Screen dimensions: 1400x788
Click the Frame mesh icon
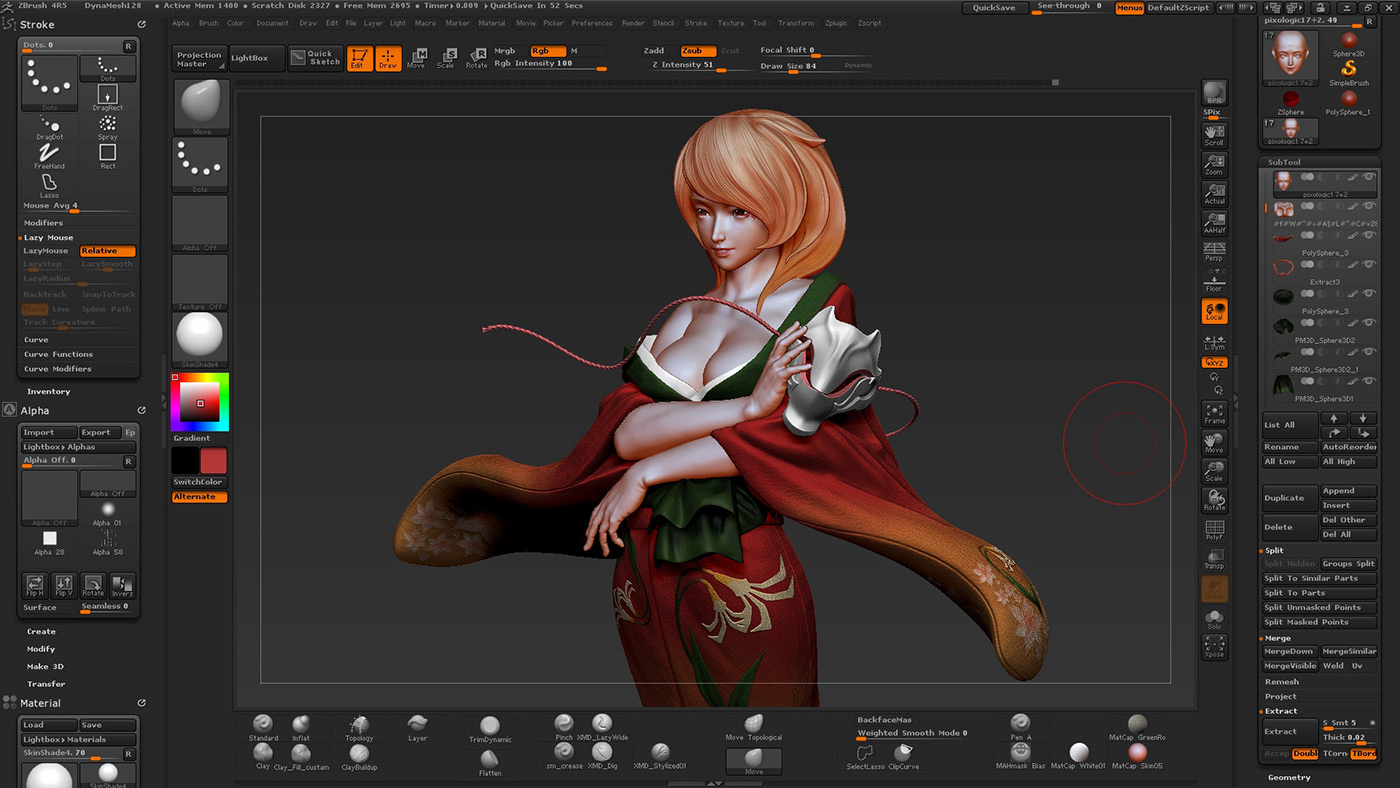(1214, 414)
